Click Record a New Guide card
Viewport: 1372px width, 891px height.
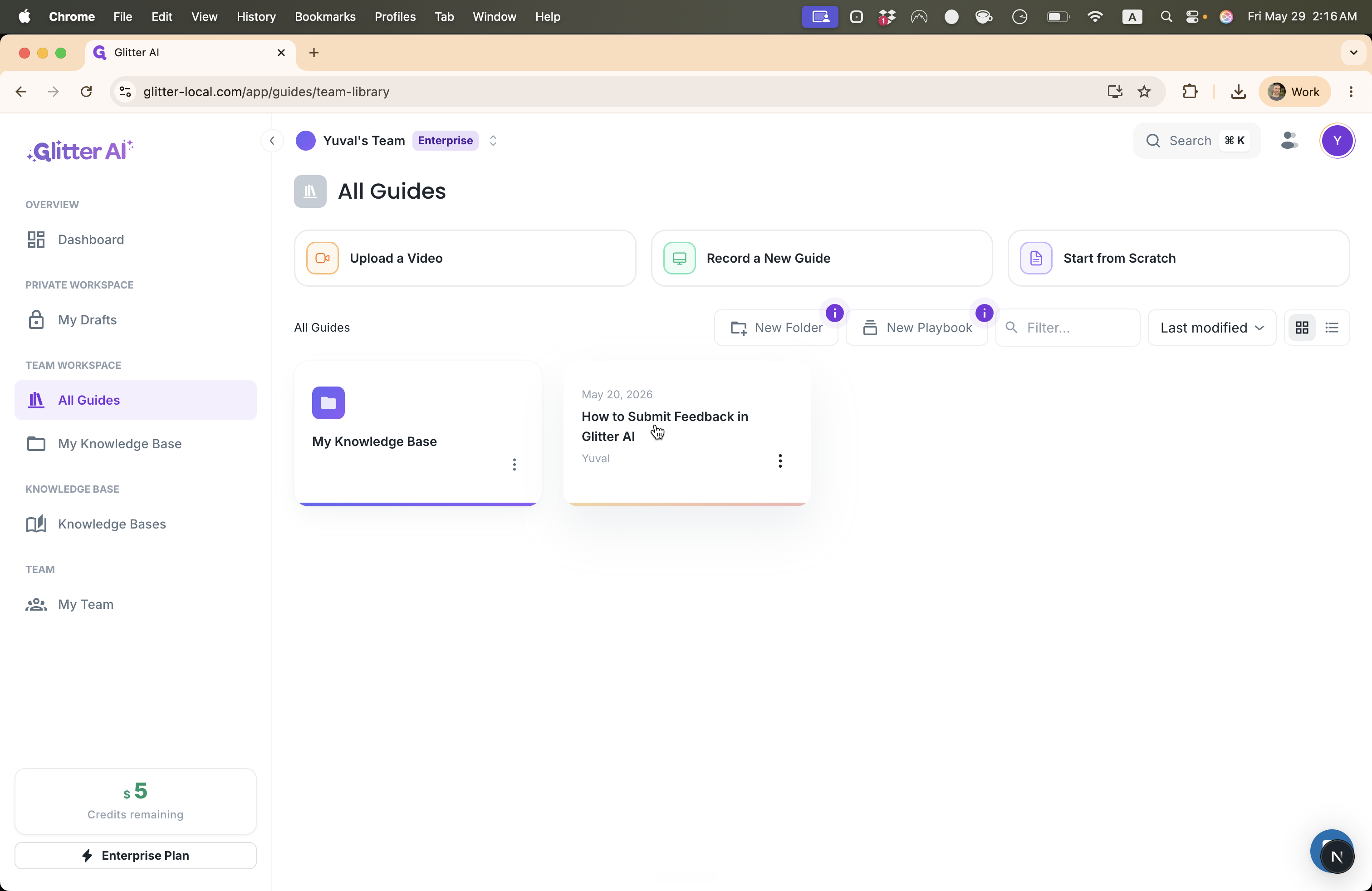tap(822, 258)
